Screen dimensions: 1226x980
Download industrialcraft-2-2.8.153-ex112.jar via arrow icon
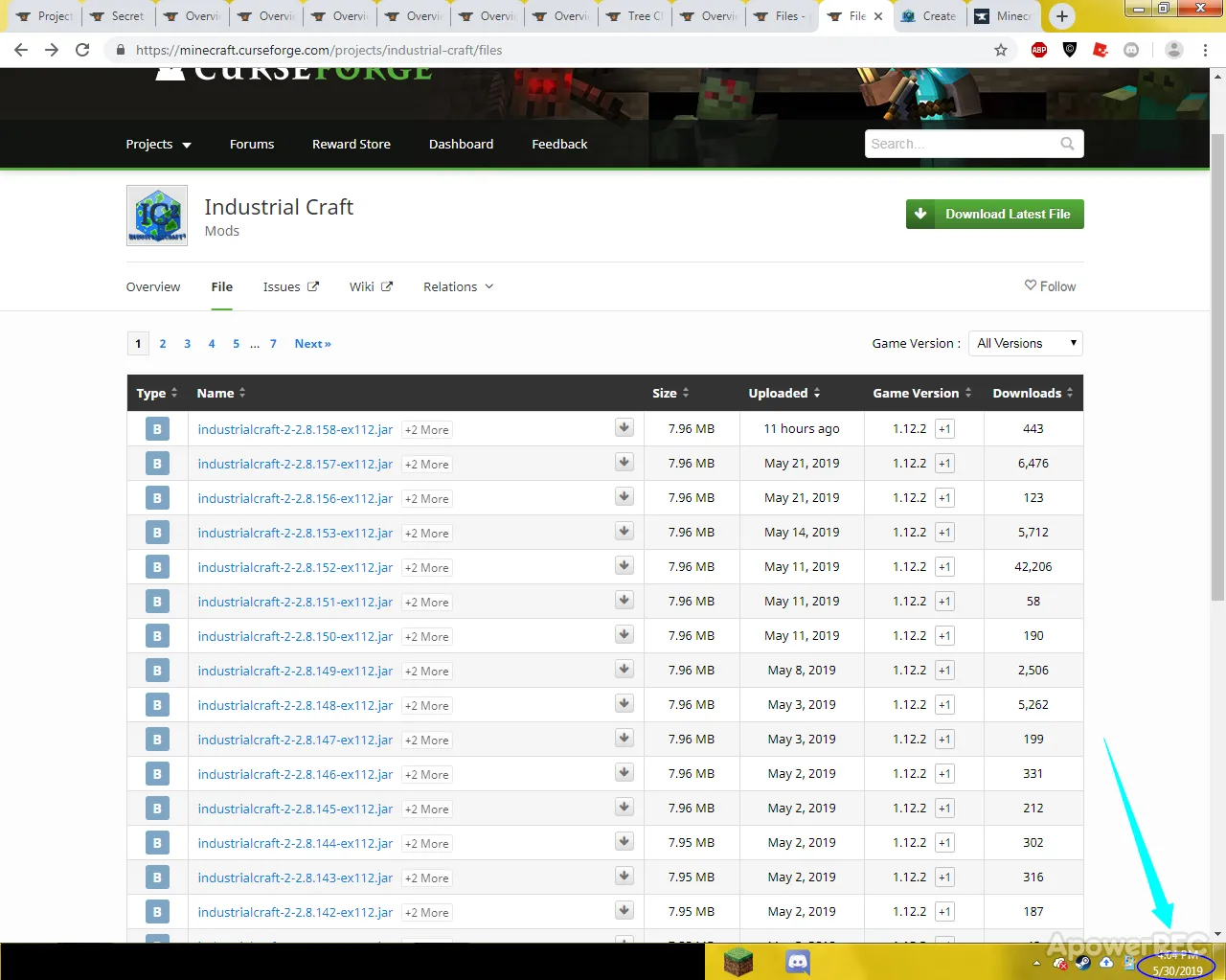624,531
